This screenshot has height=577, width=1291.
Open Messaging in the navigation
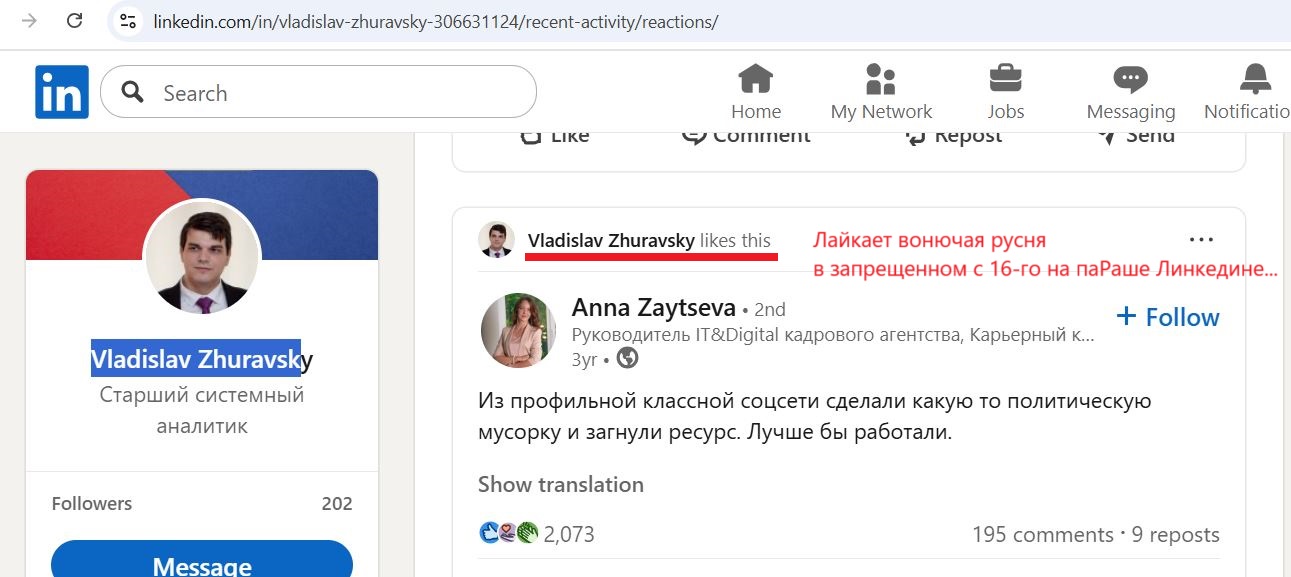click(x=1131, y=92)
